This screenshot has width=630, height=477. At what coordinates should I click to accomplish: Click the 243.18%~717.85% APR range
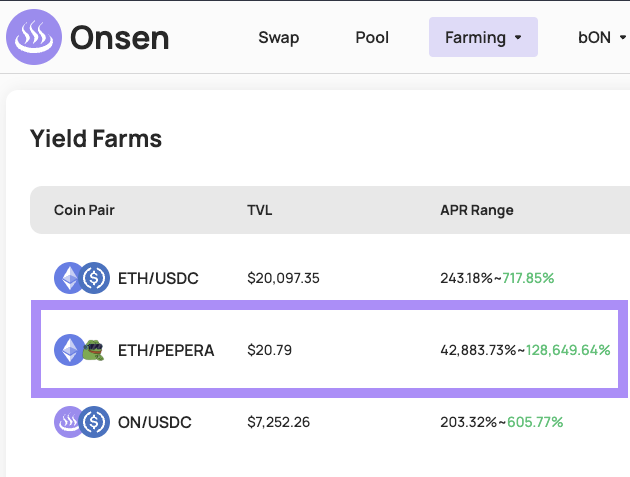point(497,278)
